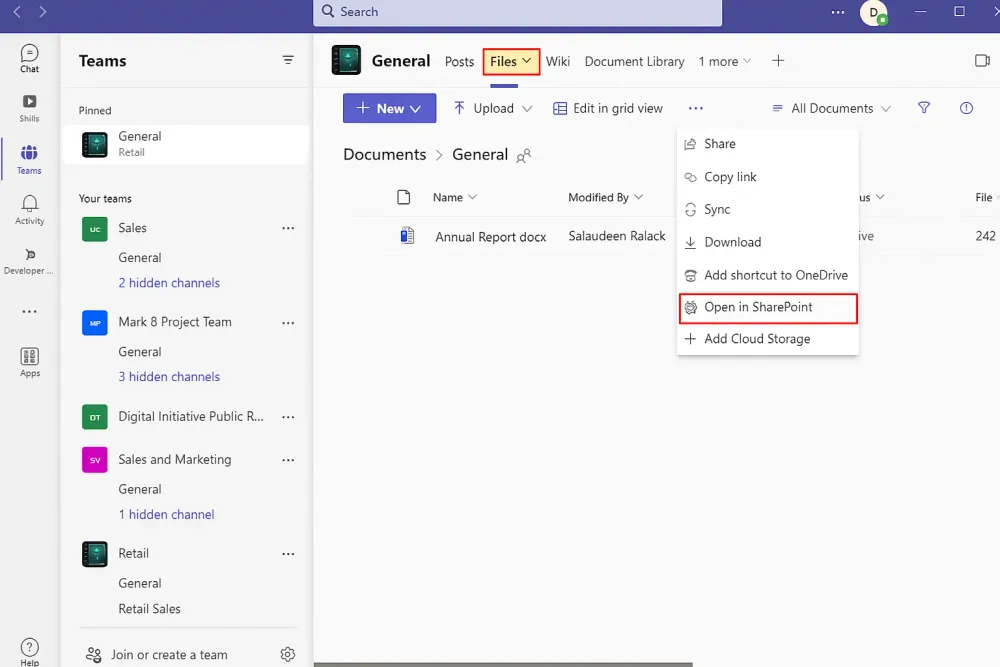Open the New item dropdown
The height and width of the screenshot is (667, 1000).
tap(389, 107)
